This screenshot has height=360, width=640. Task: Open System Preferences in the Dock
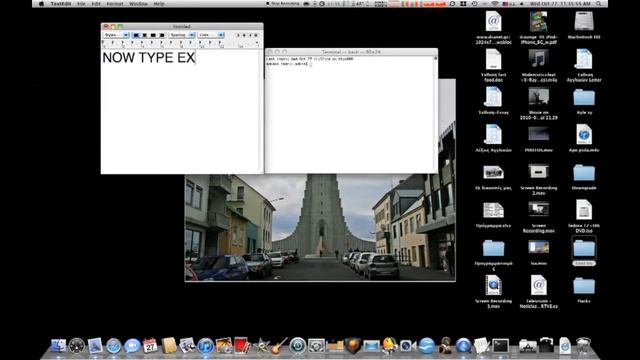coord(316,346)
